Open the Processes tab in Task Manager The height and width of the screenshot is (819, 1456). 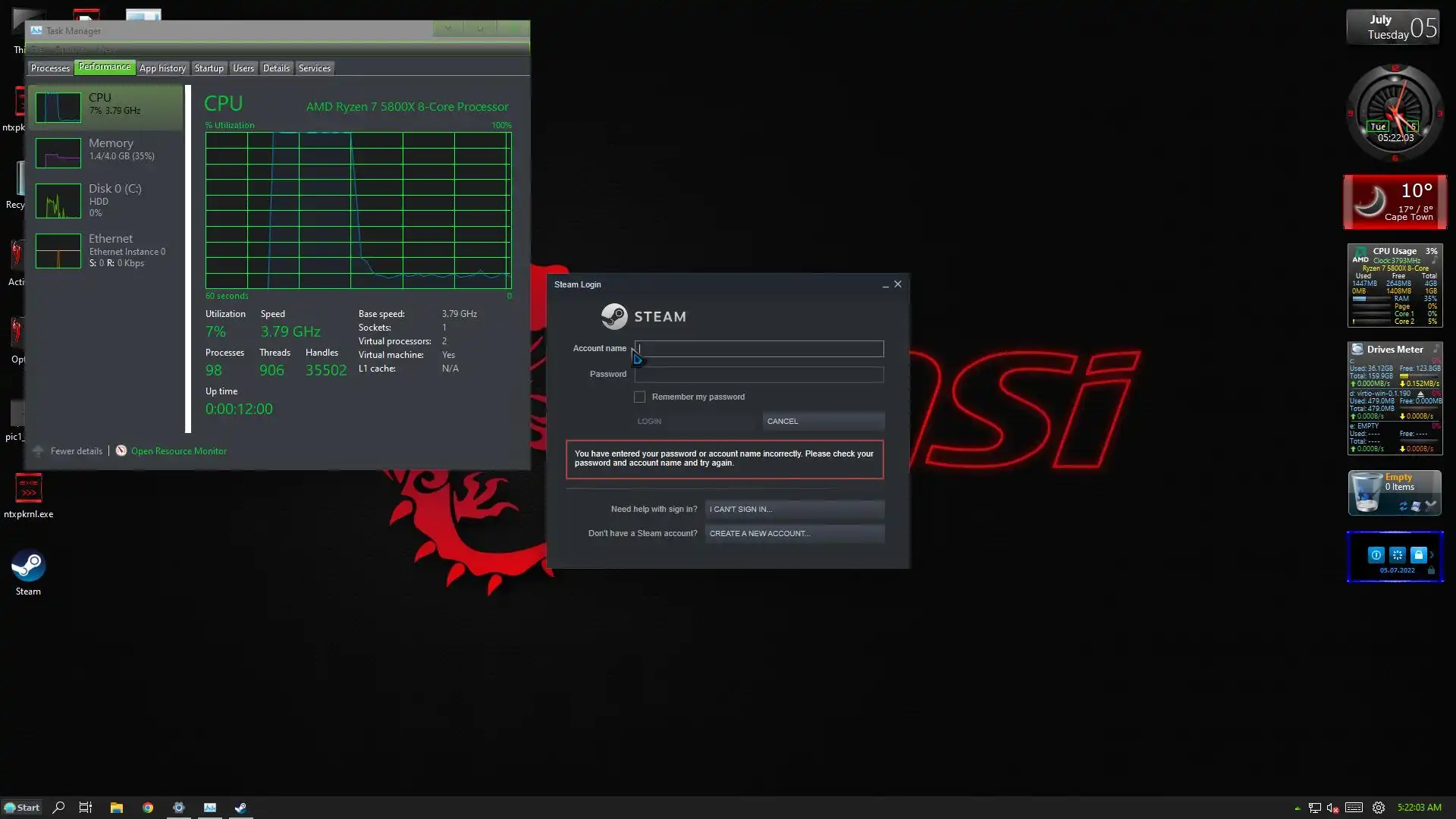[x=50, y=68]
